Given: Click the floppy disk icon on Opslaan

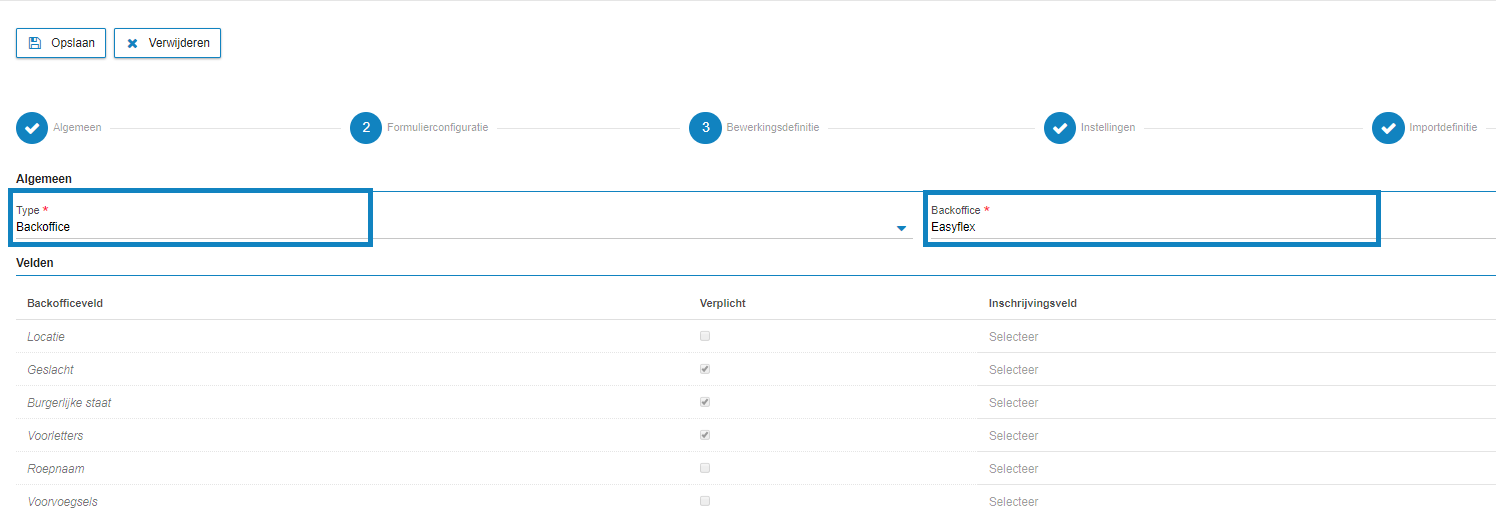Looking at the screenshot, I should pyautogui.click(x=35, y=43).
